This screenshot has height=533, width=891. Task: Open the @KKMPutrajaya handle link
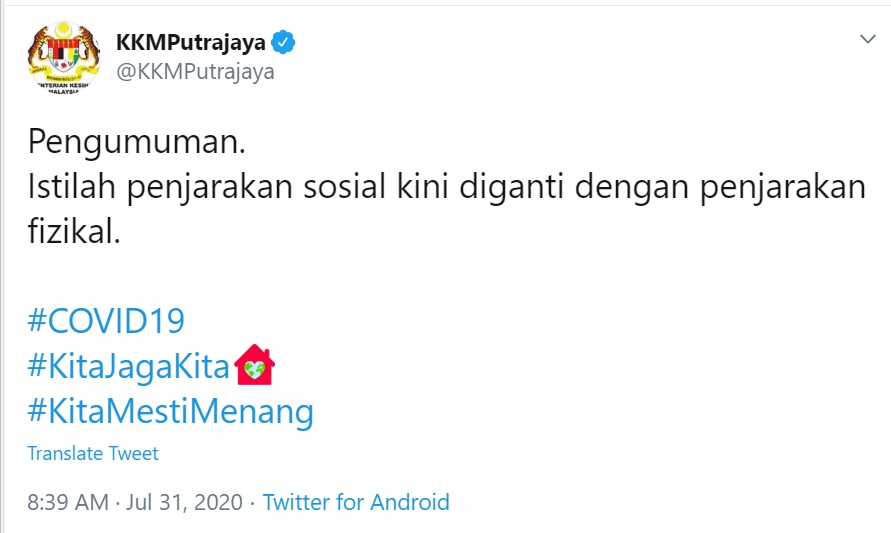pos(196,72)
